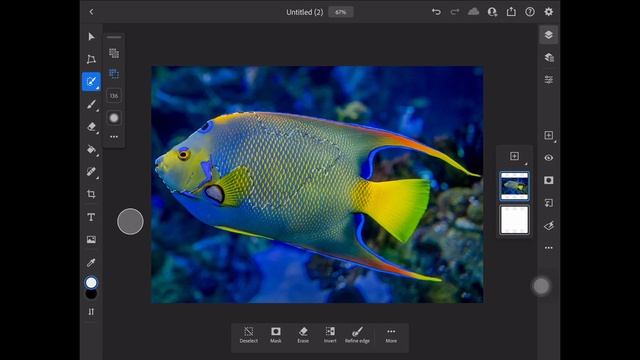Select the Eyedropper tool
Viewport: 640px width, 360px height.
91,262
